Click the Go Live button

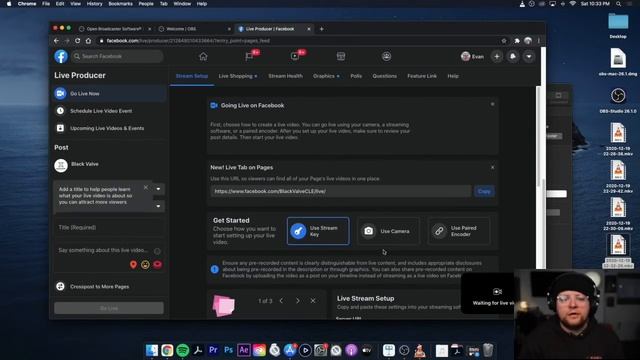pyautogui.click(x=109, y=308)
